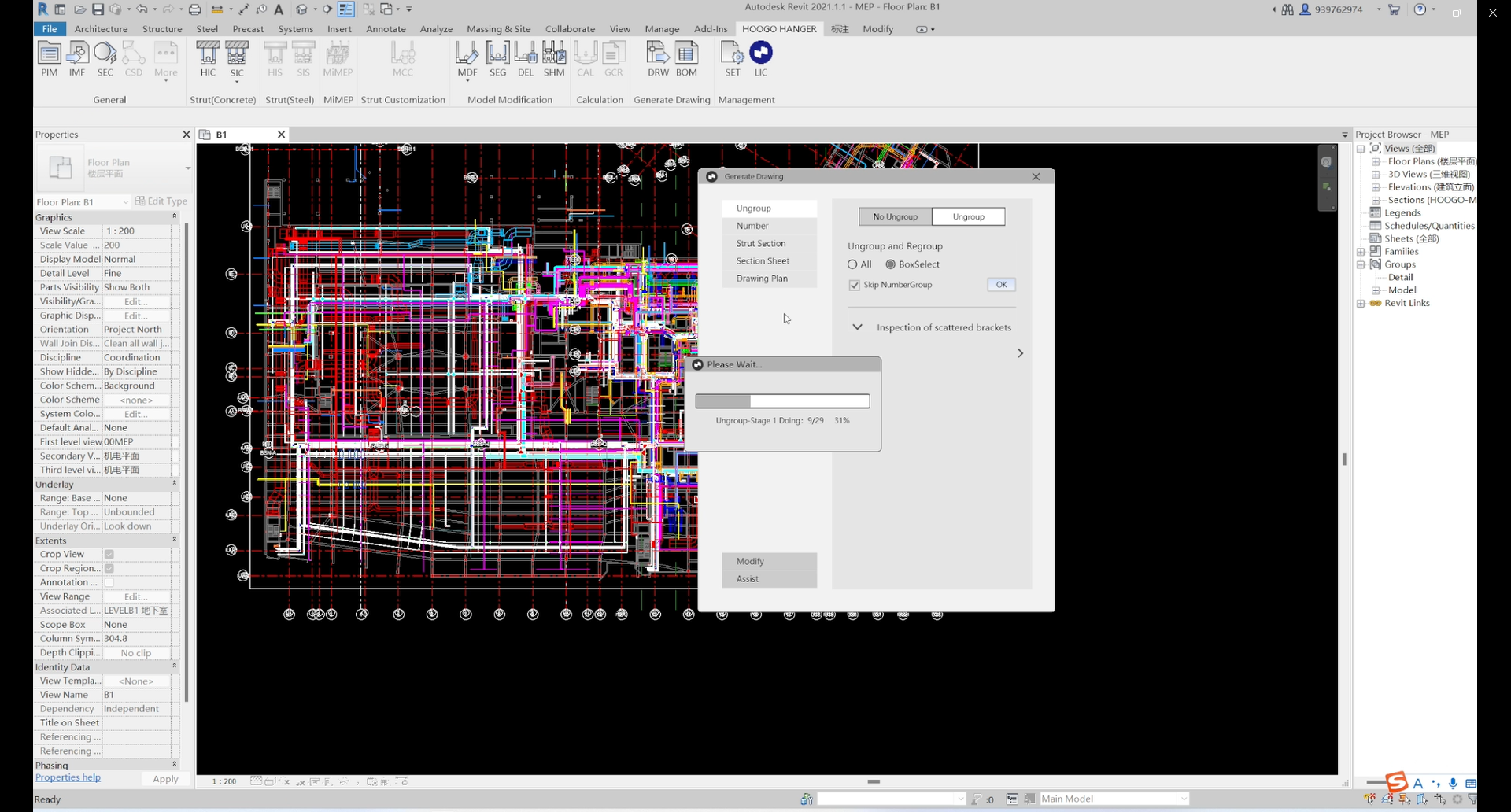Select Strut Section in dialog list
This screenshot has height=812, width=1511.
pos(761,243)
